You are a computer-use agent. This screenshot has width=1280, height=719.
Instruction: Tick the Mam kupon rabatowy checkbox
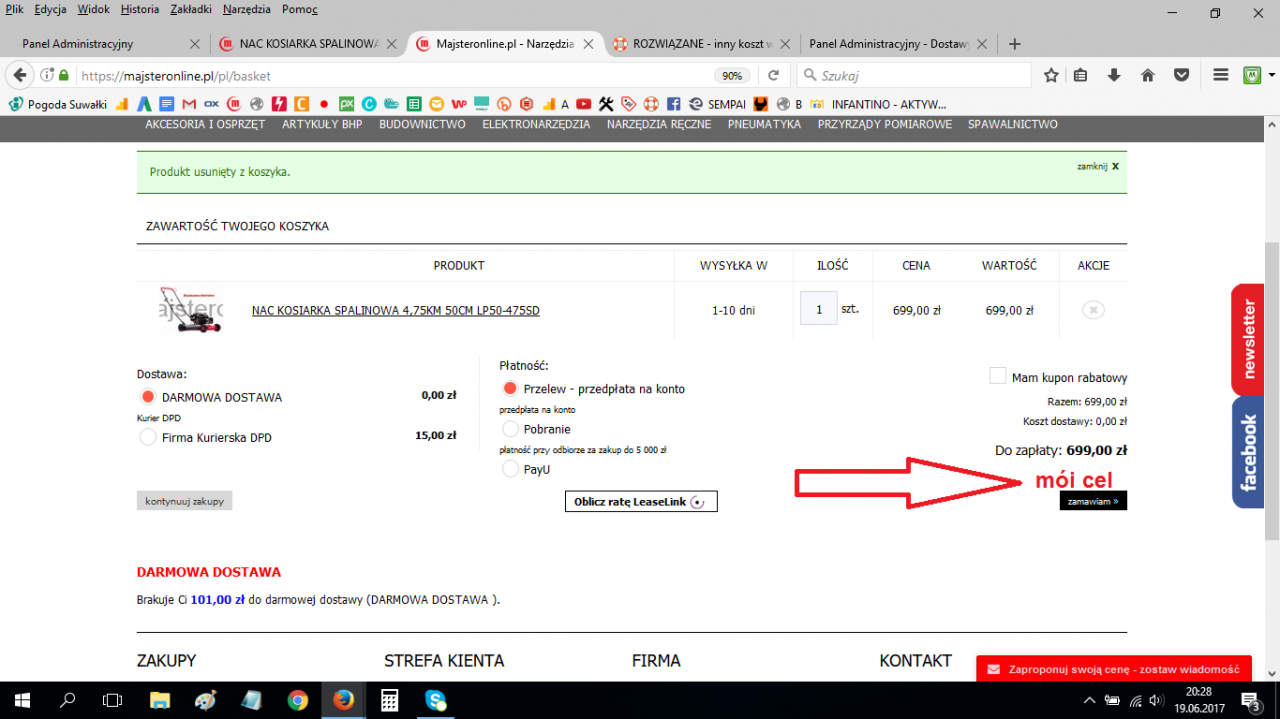coord(997,376)
